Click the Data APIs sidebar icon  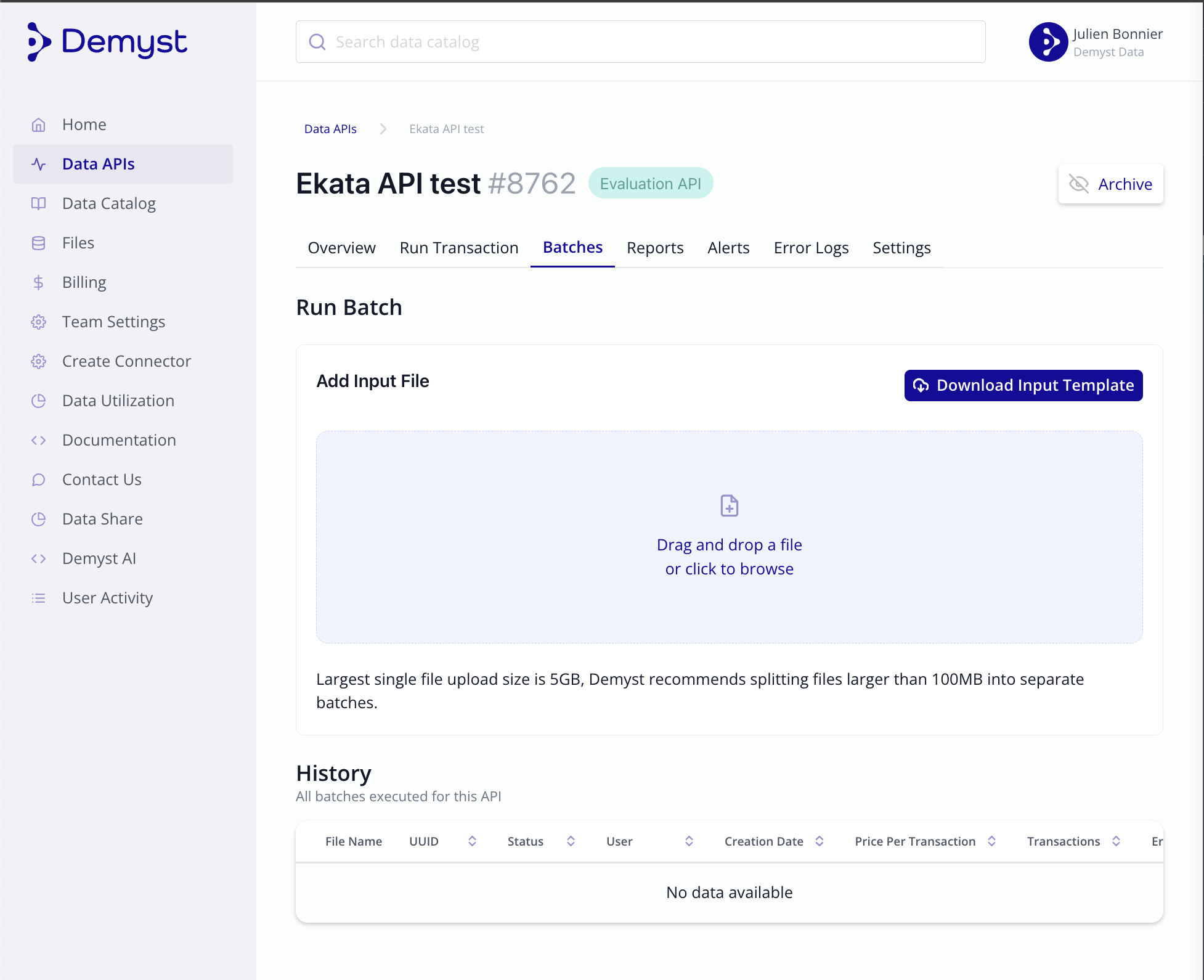tap(40, 163)
